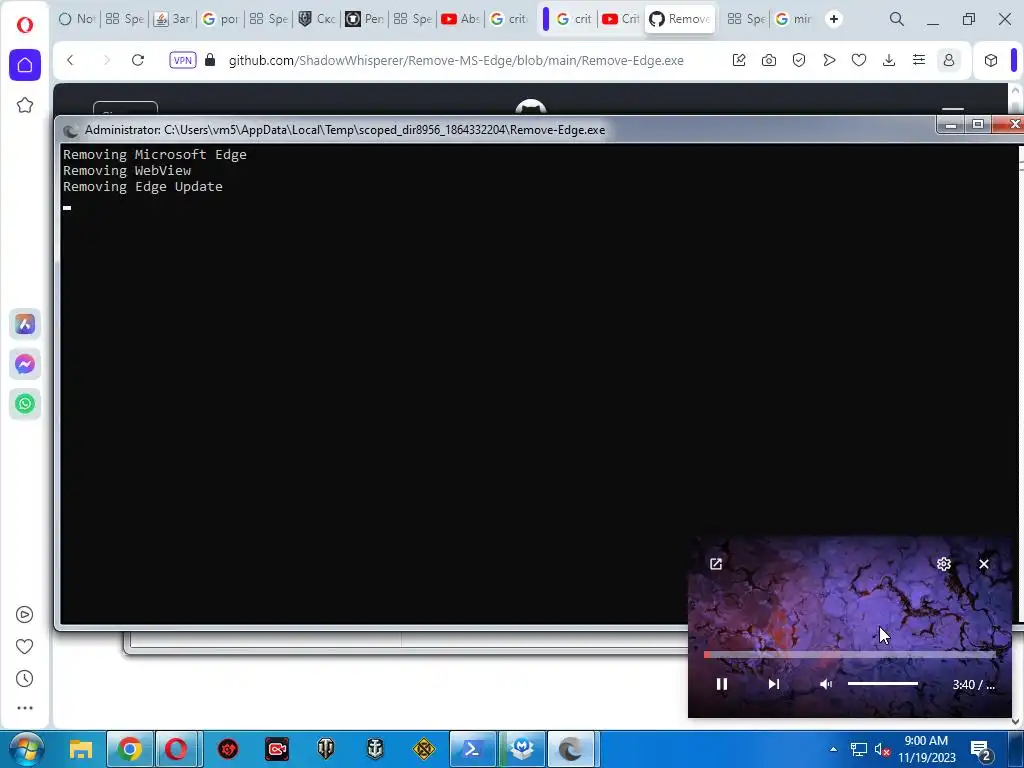Pause the pop-out video

(722, 684)
